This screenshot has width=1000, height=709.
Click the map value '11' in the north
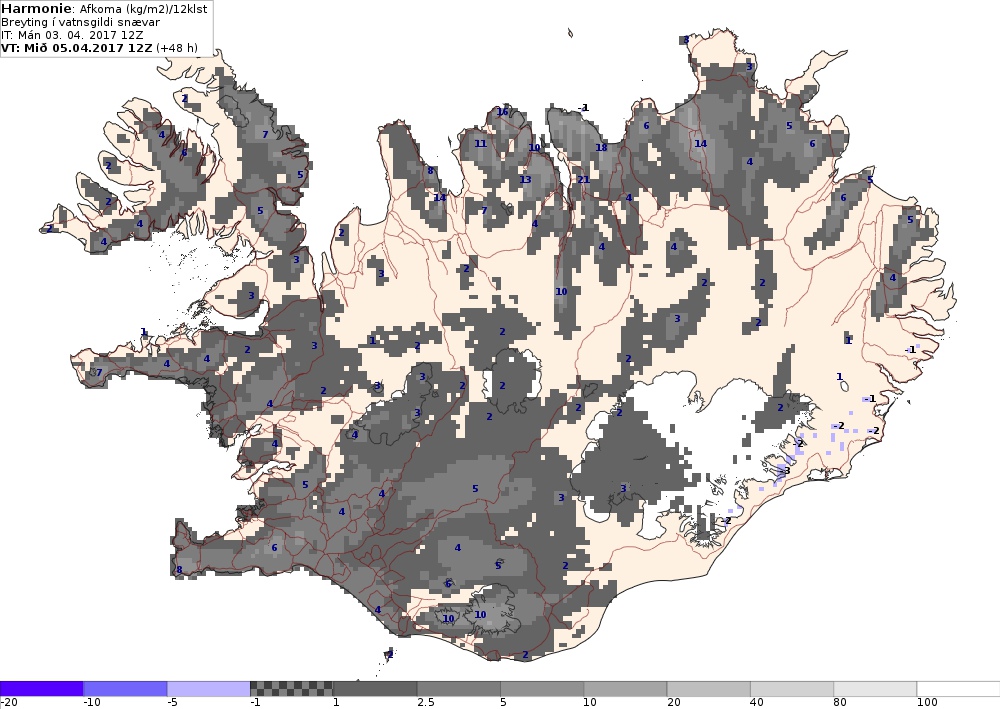click(480, 144)
